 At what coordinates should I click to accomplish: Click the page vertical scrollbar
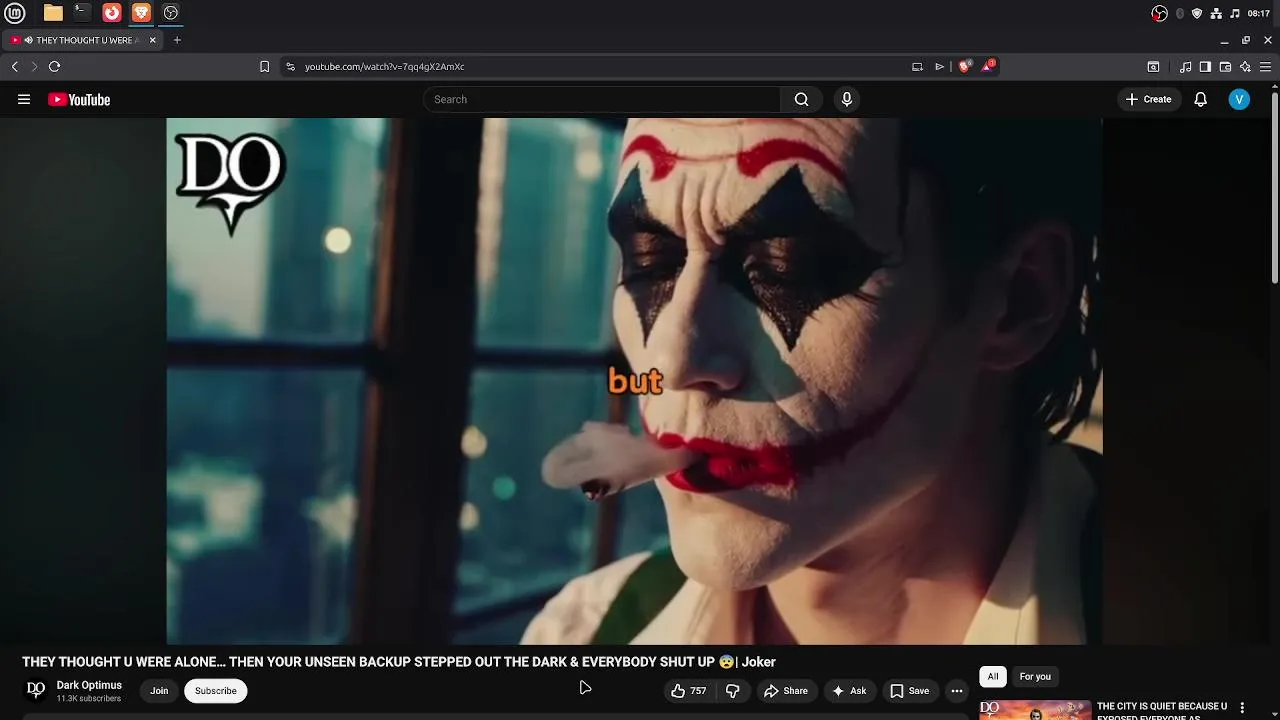[1275, 190]
